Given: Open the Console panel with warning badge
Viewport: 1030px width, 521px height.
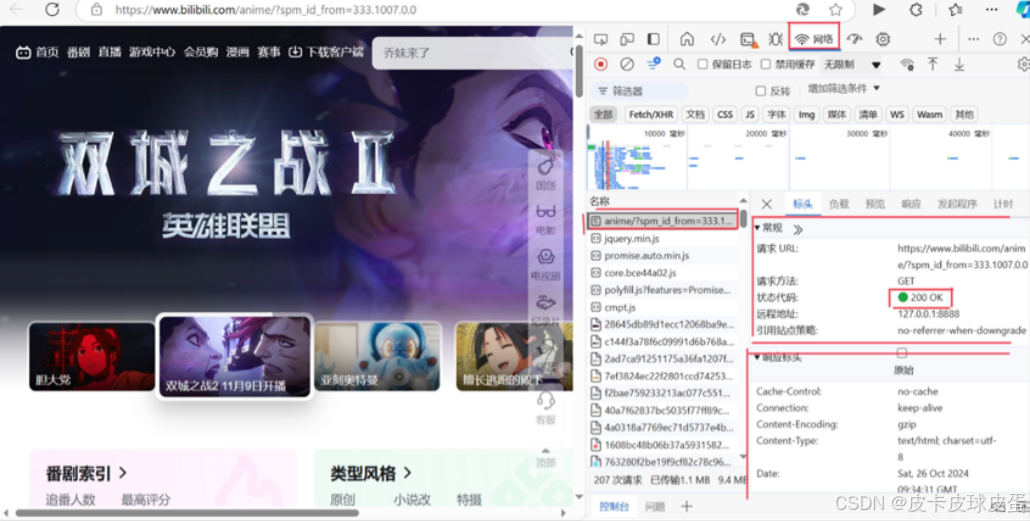Looking at the screenshot, I should (749, 40).
